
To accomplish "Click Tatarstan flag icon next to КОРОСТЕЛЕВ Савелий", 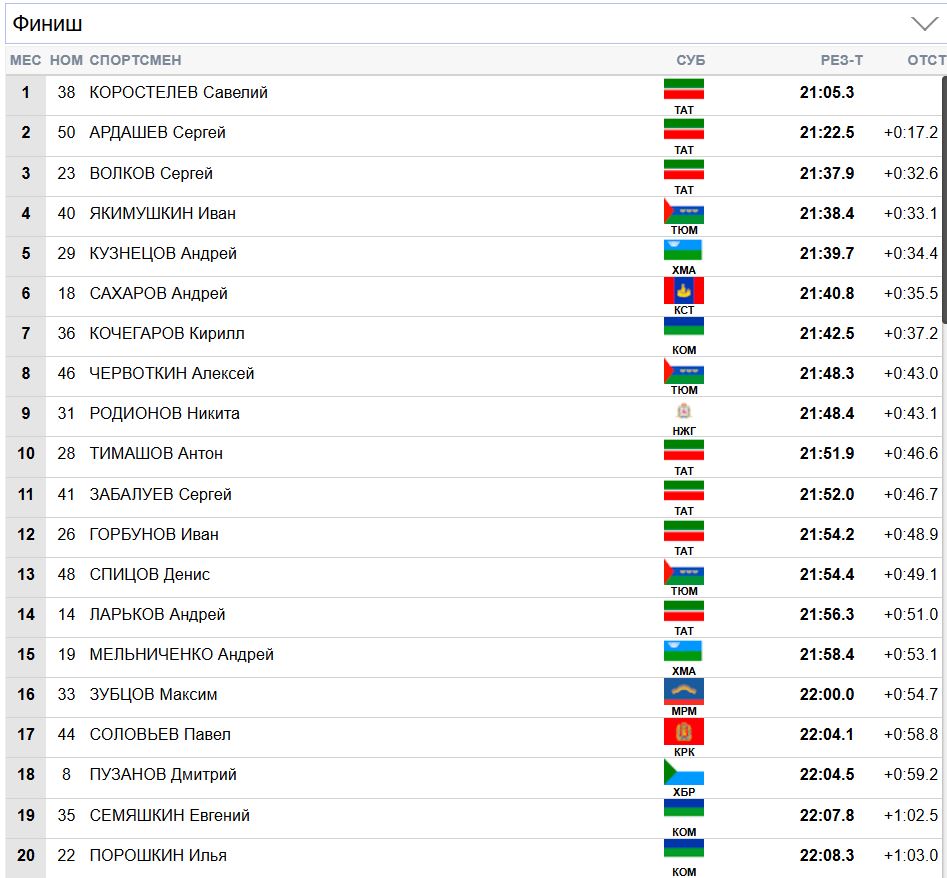I will 684,89.
